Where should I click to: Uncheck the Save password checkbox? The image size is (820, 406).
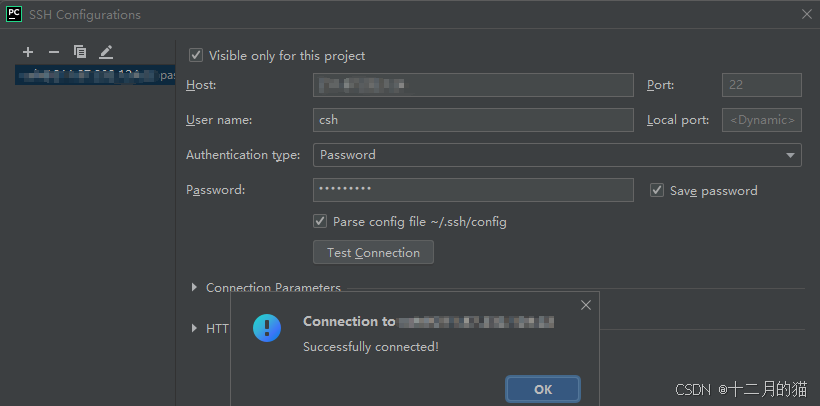657,190
